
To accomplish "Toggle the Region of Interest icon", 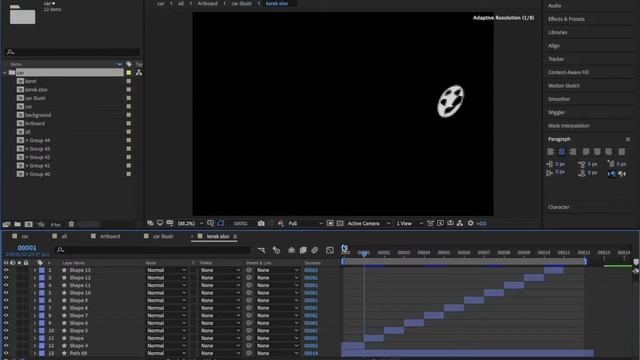I will tap(330, 223).
